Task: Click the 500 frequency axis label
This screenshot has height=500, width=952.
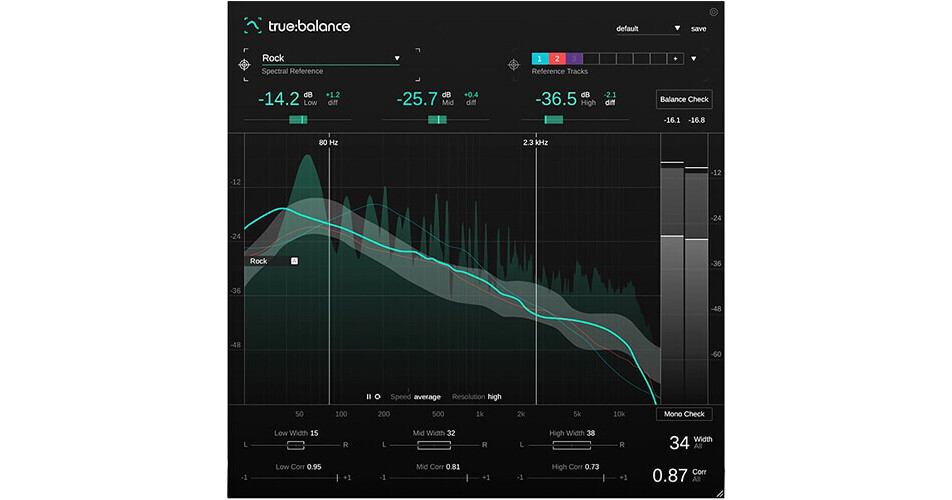Action: [x=438, y=414]
